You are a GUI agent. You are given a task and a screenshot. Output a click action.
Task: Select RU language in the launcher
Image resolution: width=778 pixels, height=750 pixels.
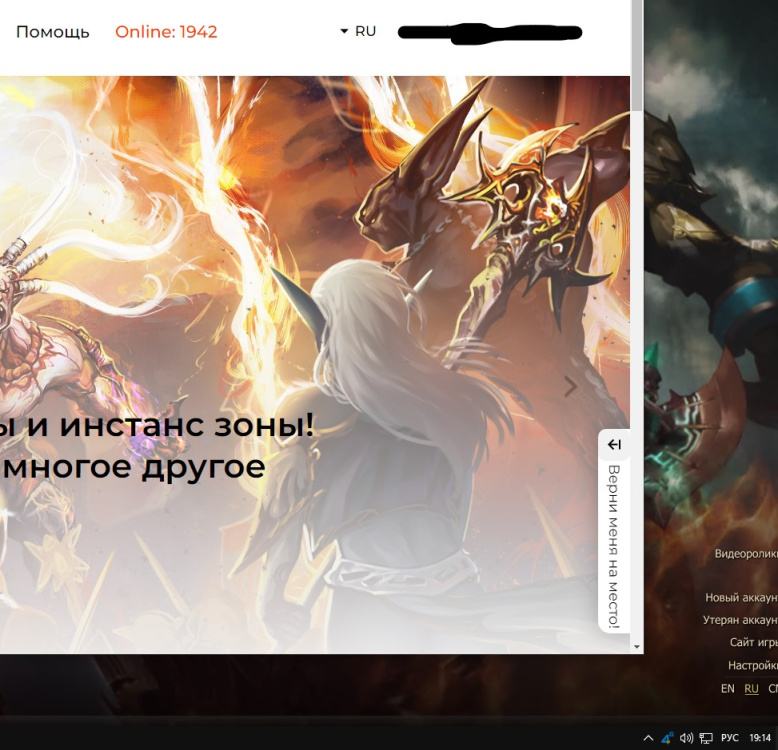pos(751,689)
